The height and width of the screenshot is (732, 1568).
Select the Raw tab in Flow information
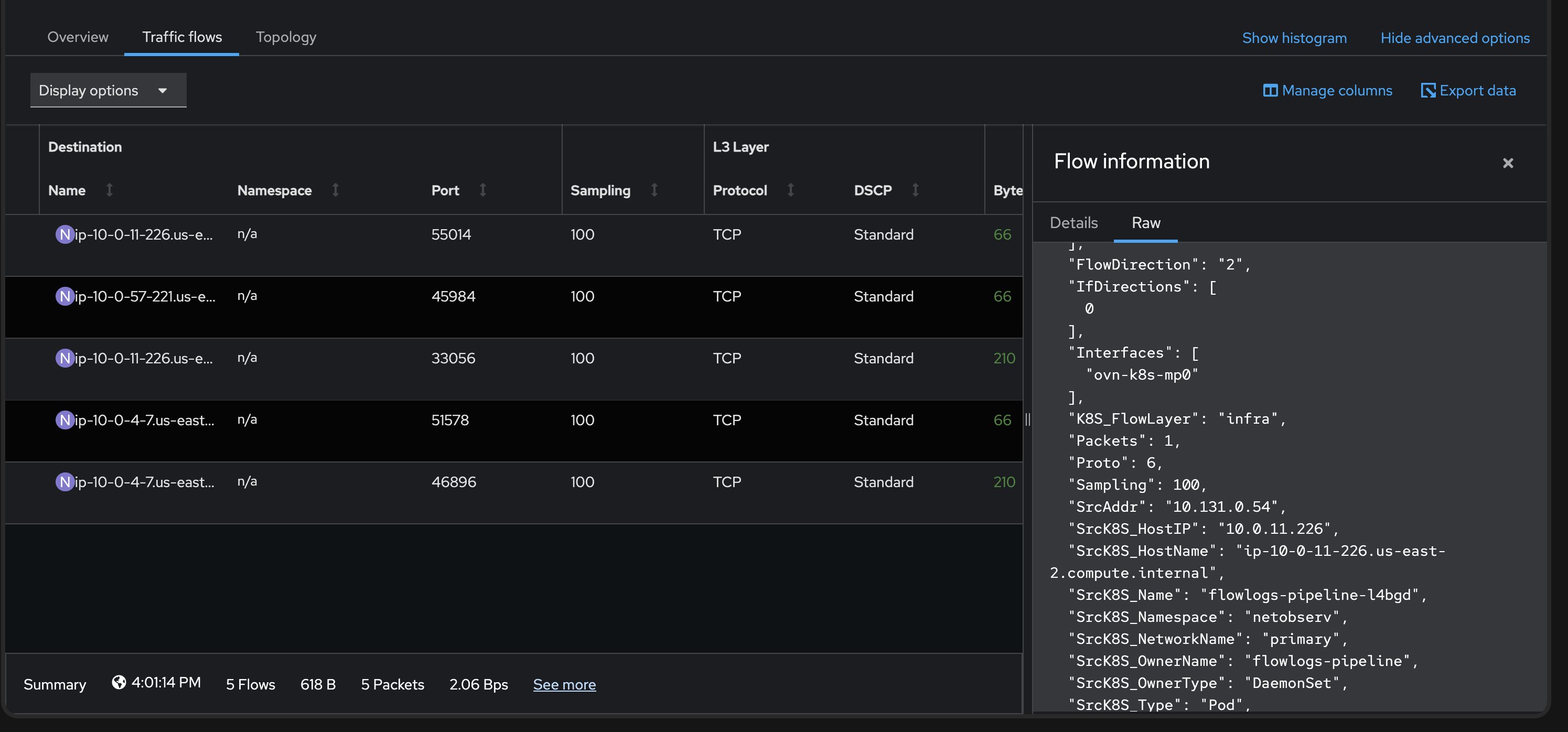[1145, 223]
